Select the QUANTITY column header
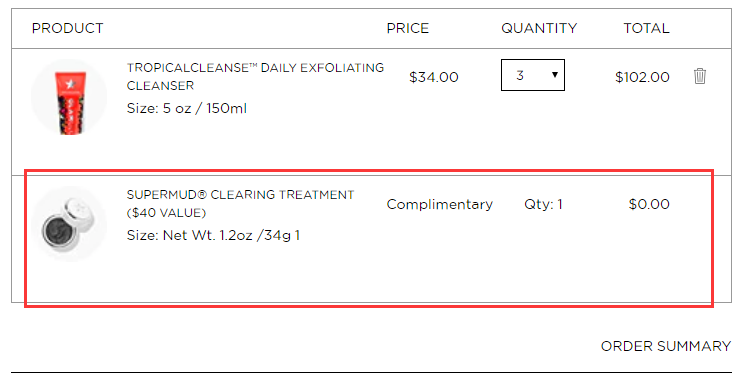733x376 pixels. click(539, 28)
